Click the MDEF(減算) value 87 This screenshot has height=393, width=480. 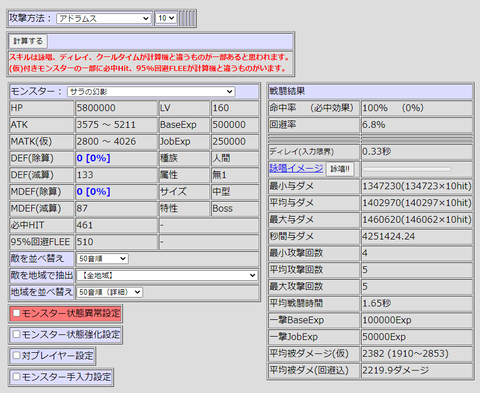tap(82, 208)
